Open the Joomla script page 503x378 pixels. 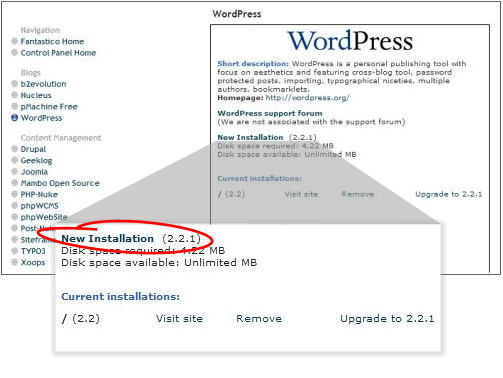[34, 172]
